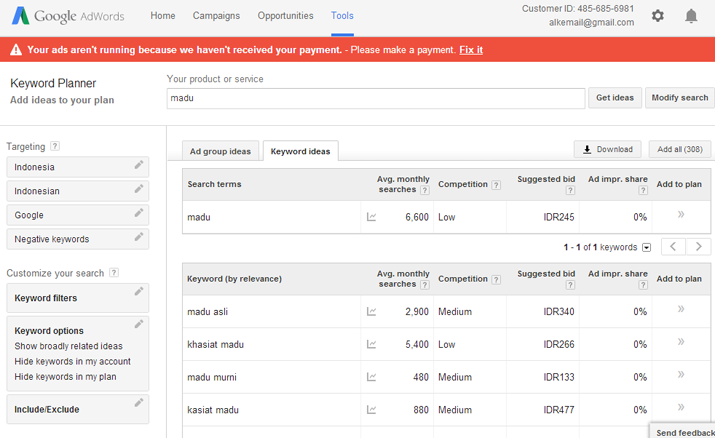Screen dimensions: 715x438
Task: Edit Negative keywords with pencil icon
Action: point(139,237)
